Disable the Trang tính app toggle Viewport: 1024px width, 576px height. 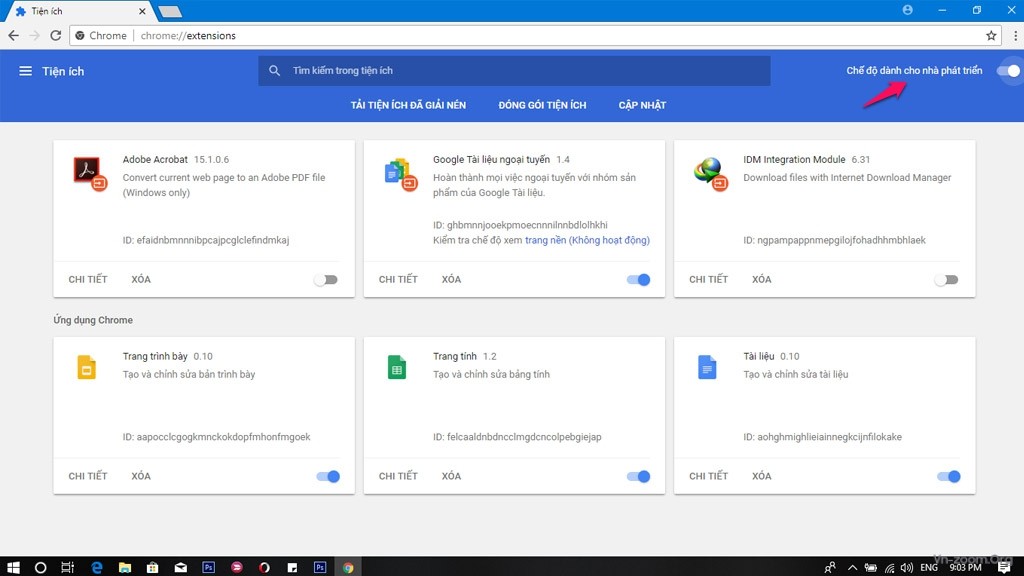[x=638, y=476]
